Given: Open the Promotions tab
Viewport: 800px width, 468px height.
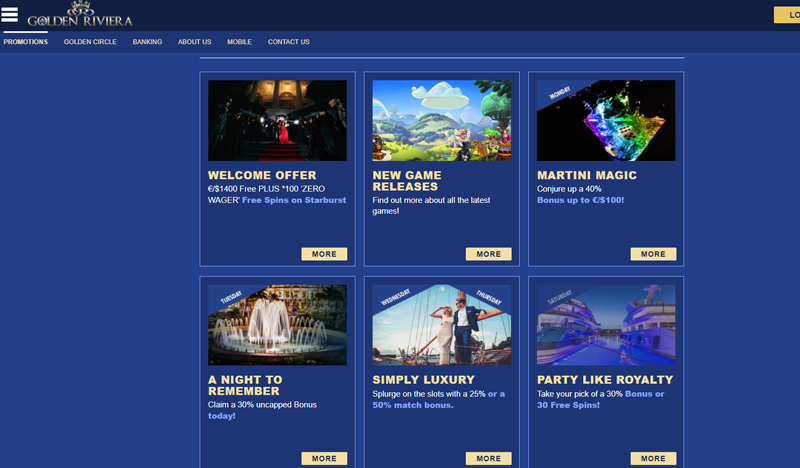Looking at the screenshot, I should 25,42.
